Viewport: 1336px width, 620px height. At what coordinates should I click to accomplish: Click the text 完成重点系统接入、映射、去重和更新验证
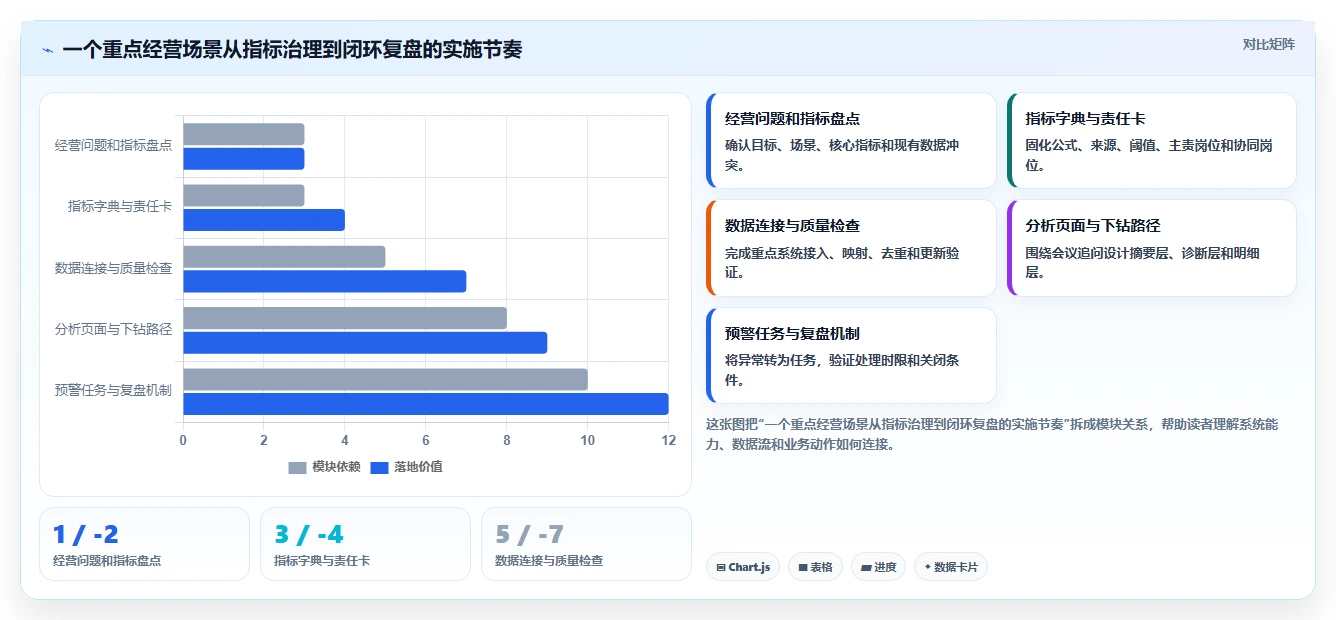pyautogui.click(x=842, y=263)
